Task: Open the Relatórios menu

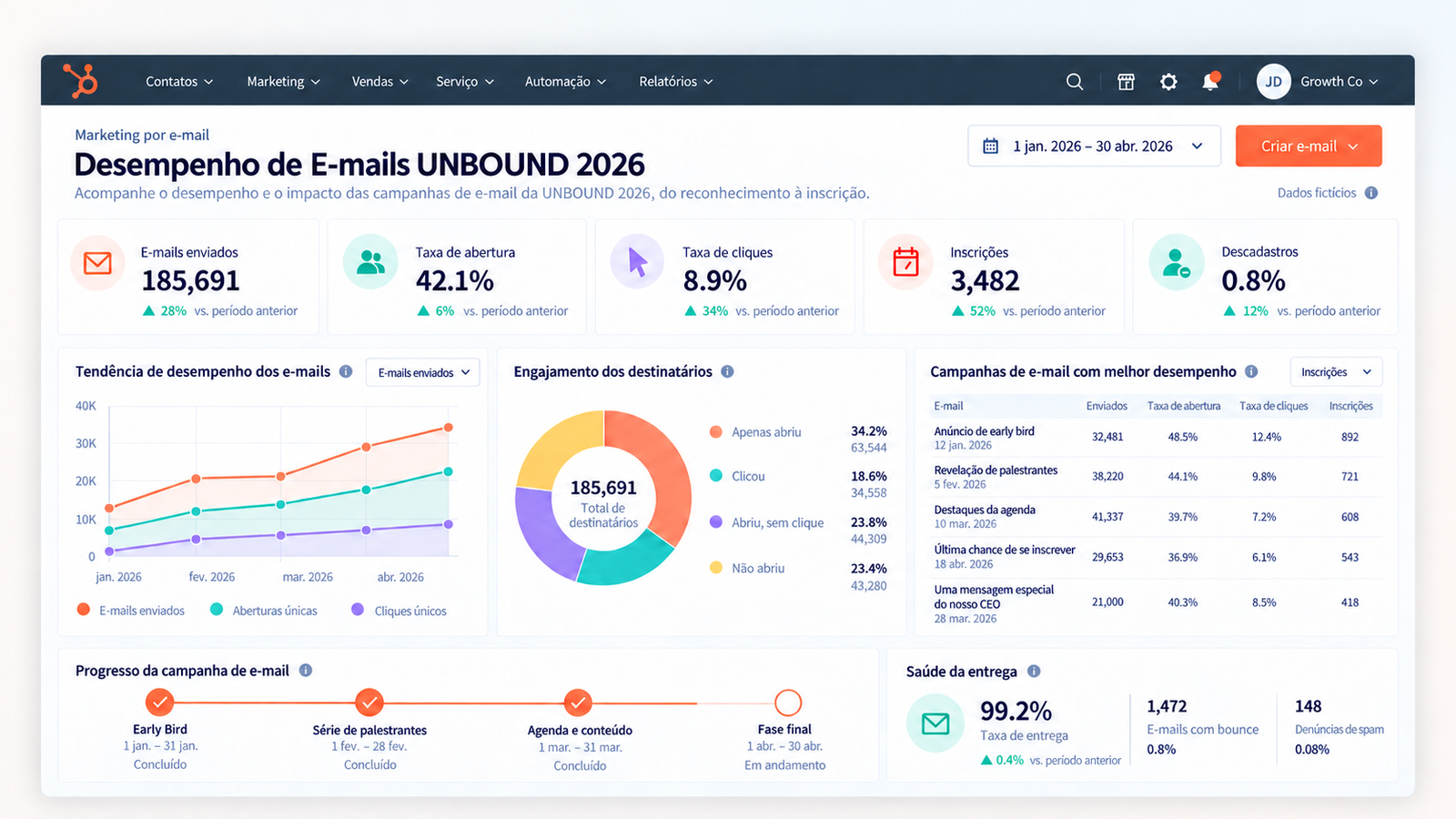Action: pyautogui.click(x=675, y=81)
